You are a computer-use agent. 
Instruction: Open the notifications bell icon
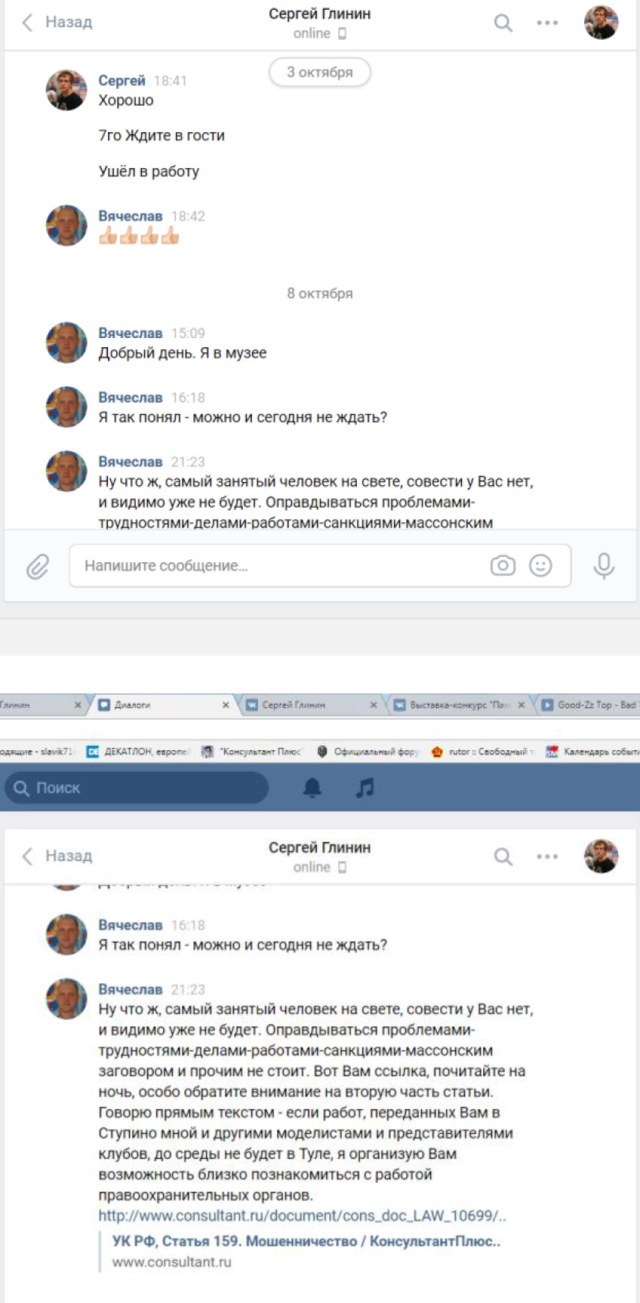tap(313, 789)
